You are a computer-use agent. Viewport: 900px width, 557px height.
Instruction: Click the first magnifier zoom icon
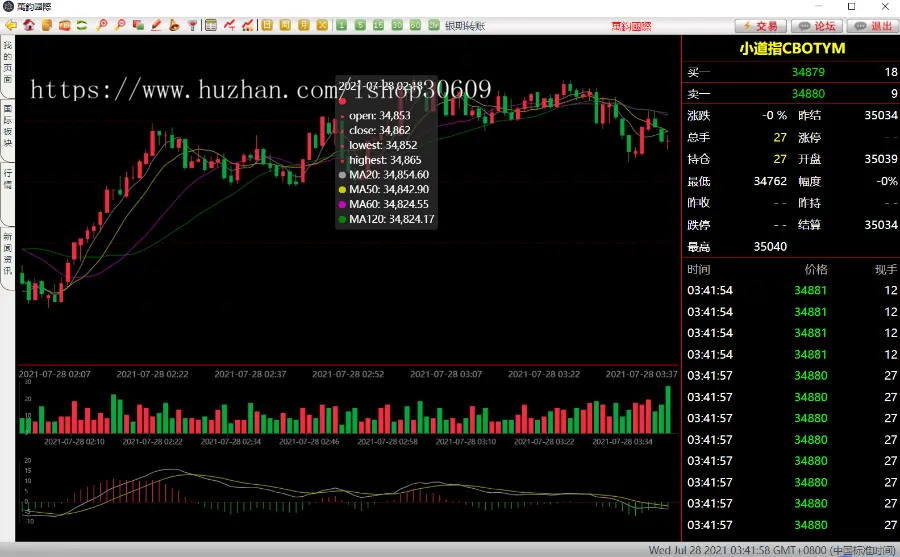pos(101,25)
